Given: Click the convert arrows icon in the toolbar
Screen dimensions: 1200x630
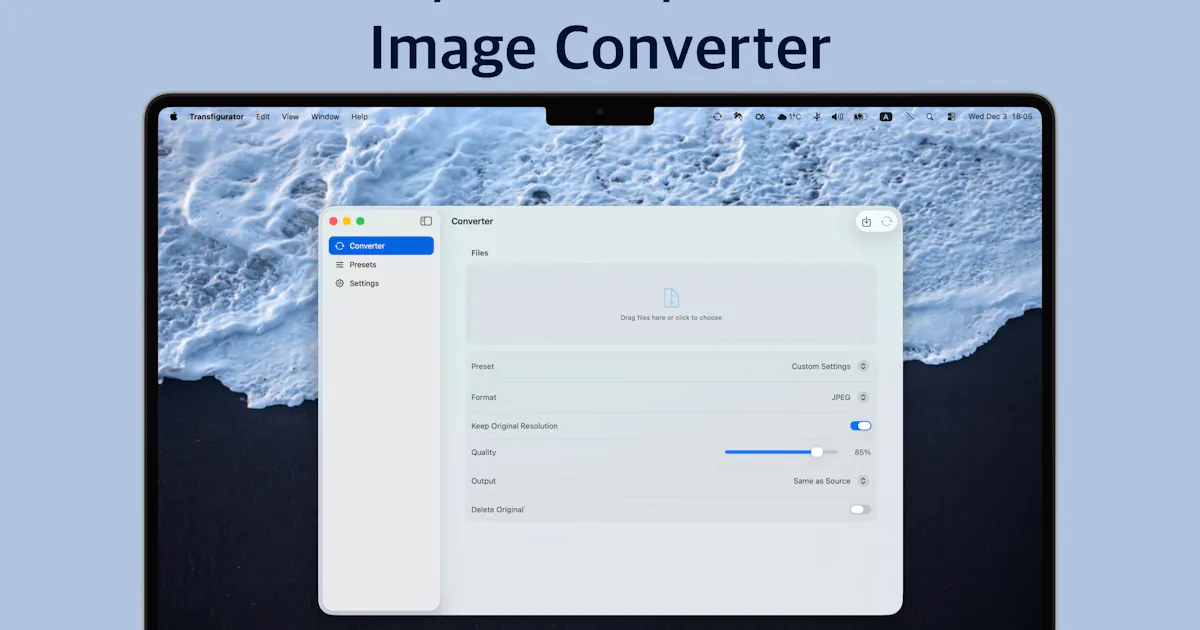Looking at the screenshot, I should pyautogui.click(x=887, y=222).
